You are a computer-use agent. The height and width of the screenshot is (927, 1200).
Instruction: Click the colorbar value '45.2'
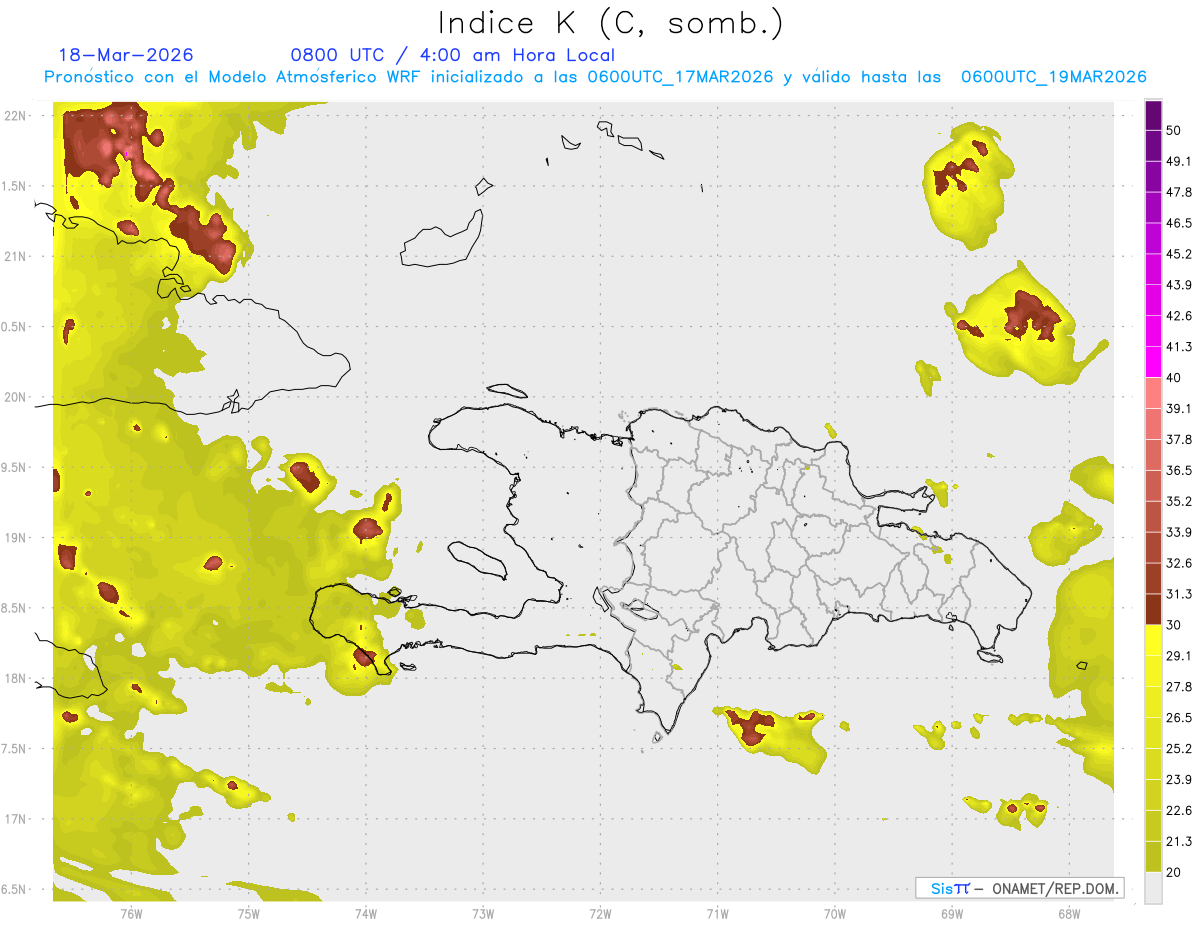(x=1179, y=254)
